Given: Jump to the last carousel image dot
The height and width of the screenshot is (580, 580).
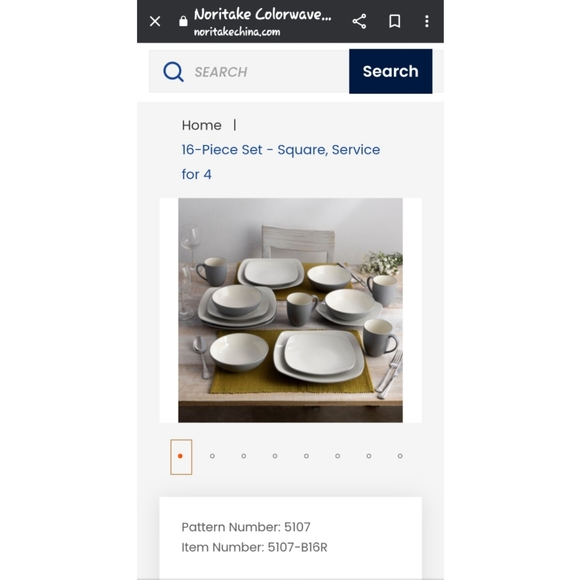Looking at the screenshot, I should coord(400,456).
